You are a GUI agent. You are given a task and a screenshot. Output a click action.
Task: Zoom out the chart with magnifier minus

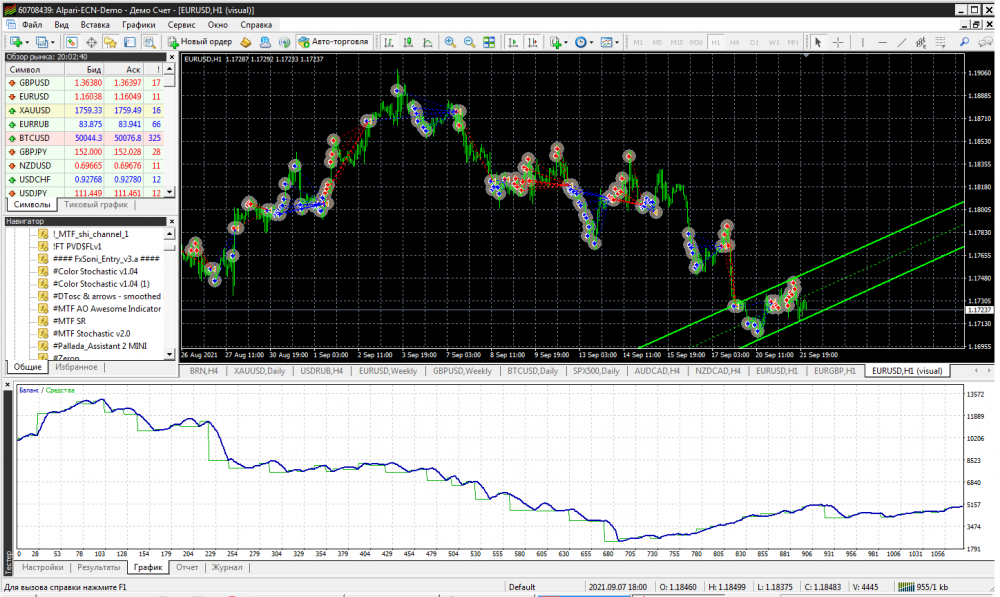click(469, 42)
